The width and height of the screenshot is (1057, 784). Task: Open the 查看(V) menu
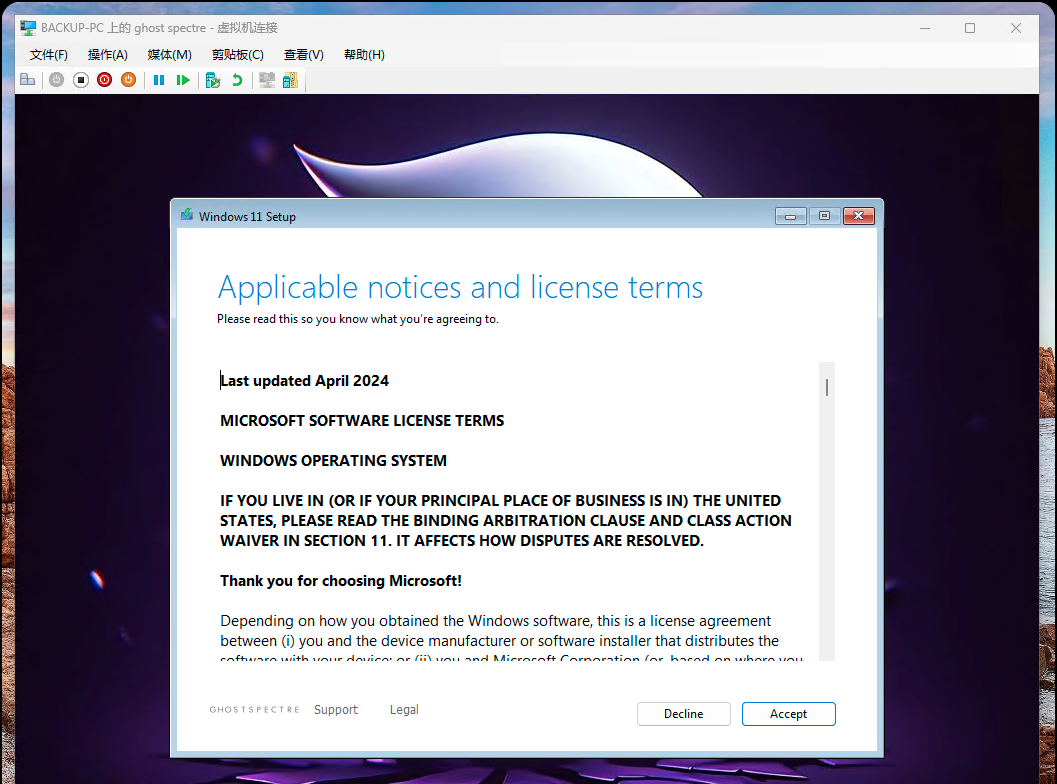pyautogui.click(x=304, y=54)
